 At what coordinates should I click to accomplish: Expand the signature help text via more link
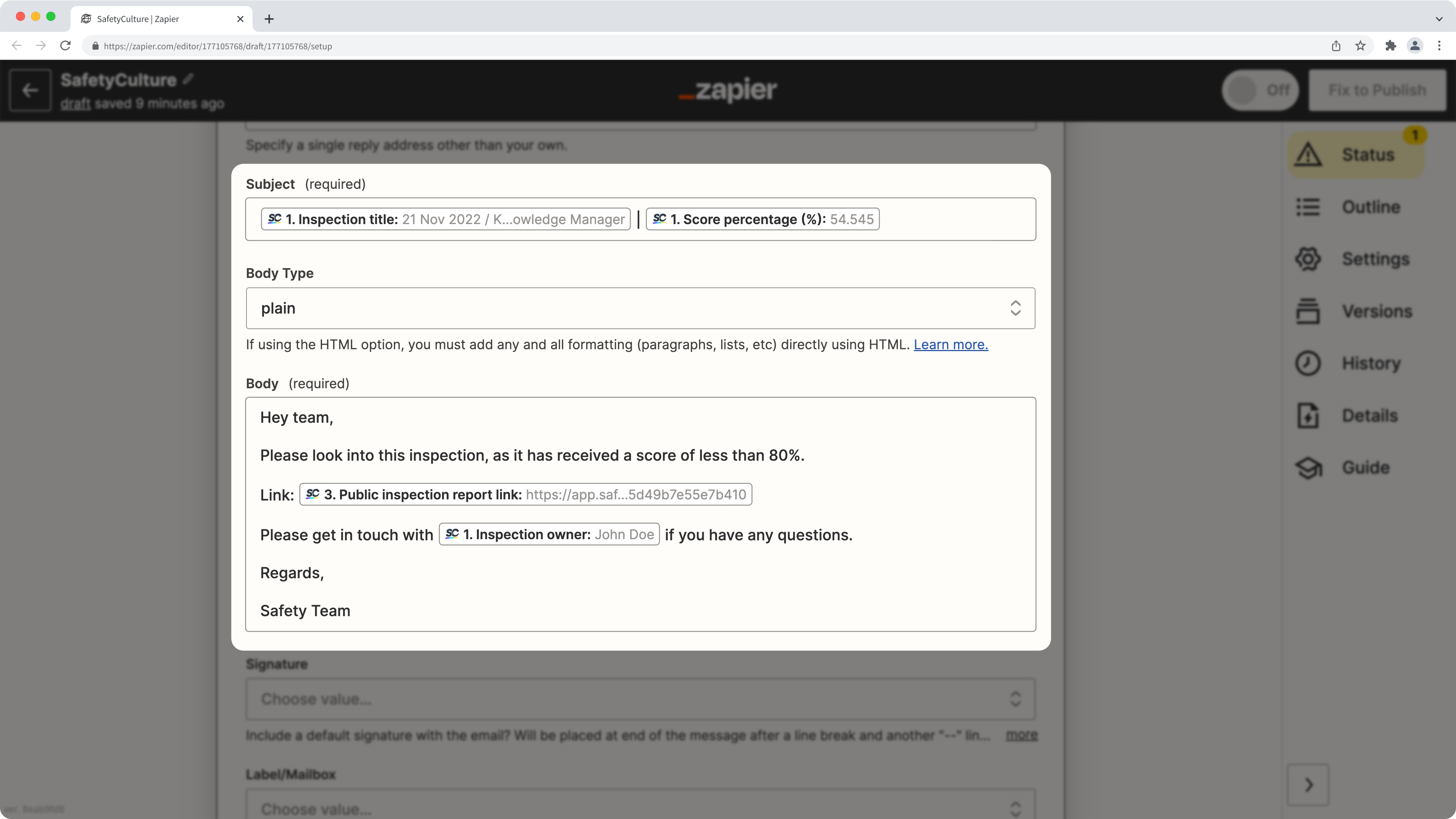(1022, 735)
